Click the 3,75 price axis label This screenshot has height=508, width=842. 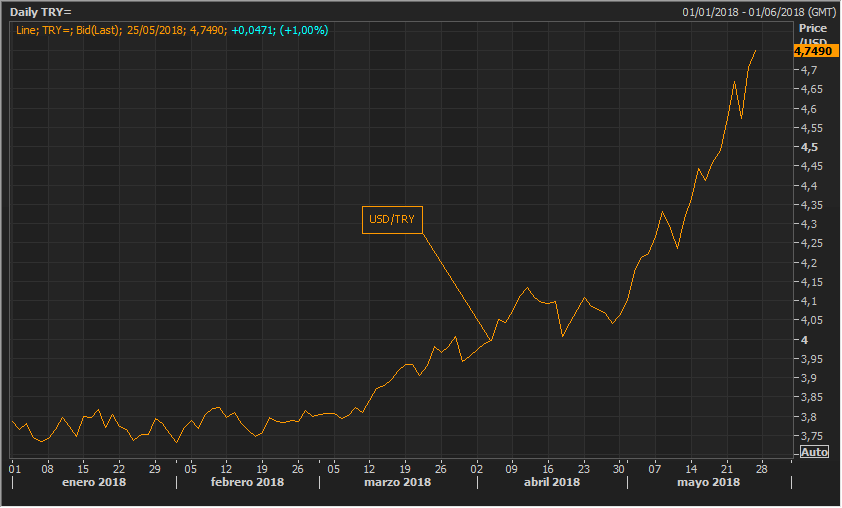(811, 436)
